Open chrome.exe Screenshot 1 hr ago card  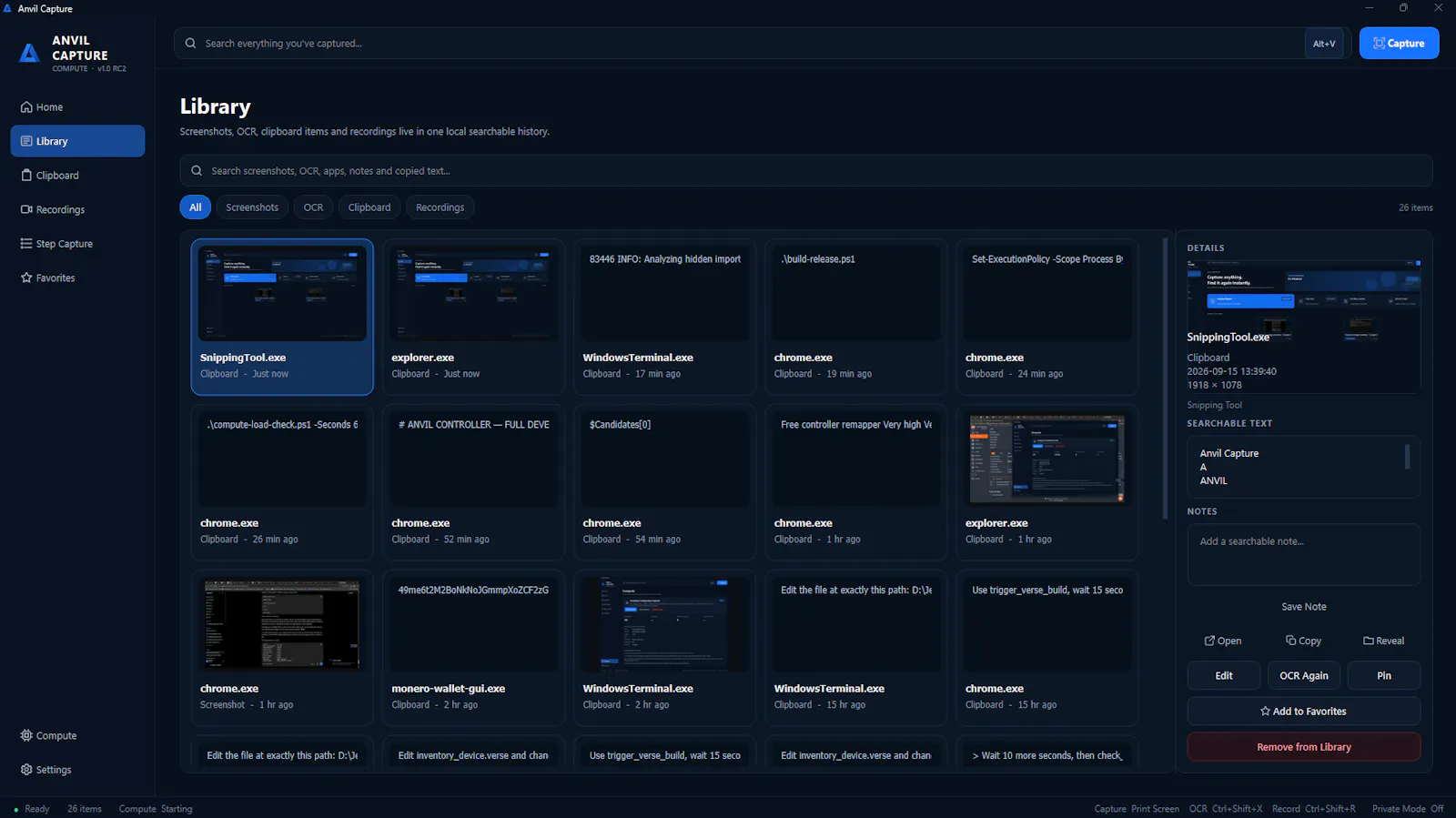click(x=282, y=648)
